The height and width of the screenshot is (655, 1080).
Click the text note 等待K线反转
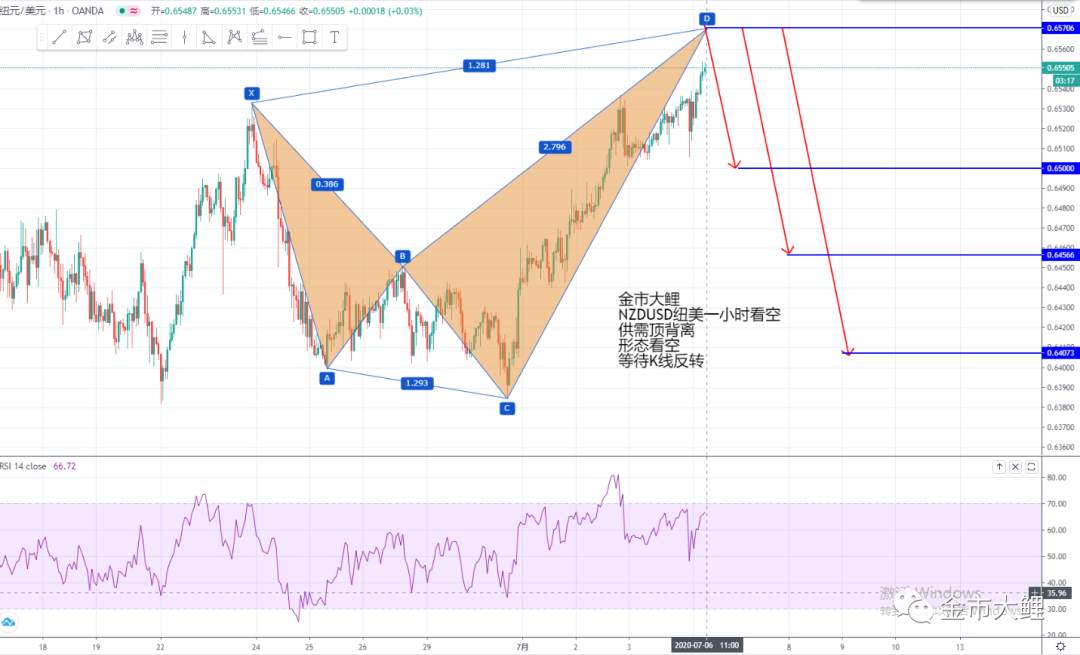click(661, 361)
